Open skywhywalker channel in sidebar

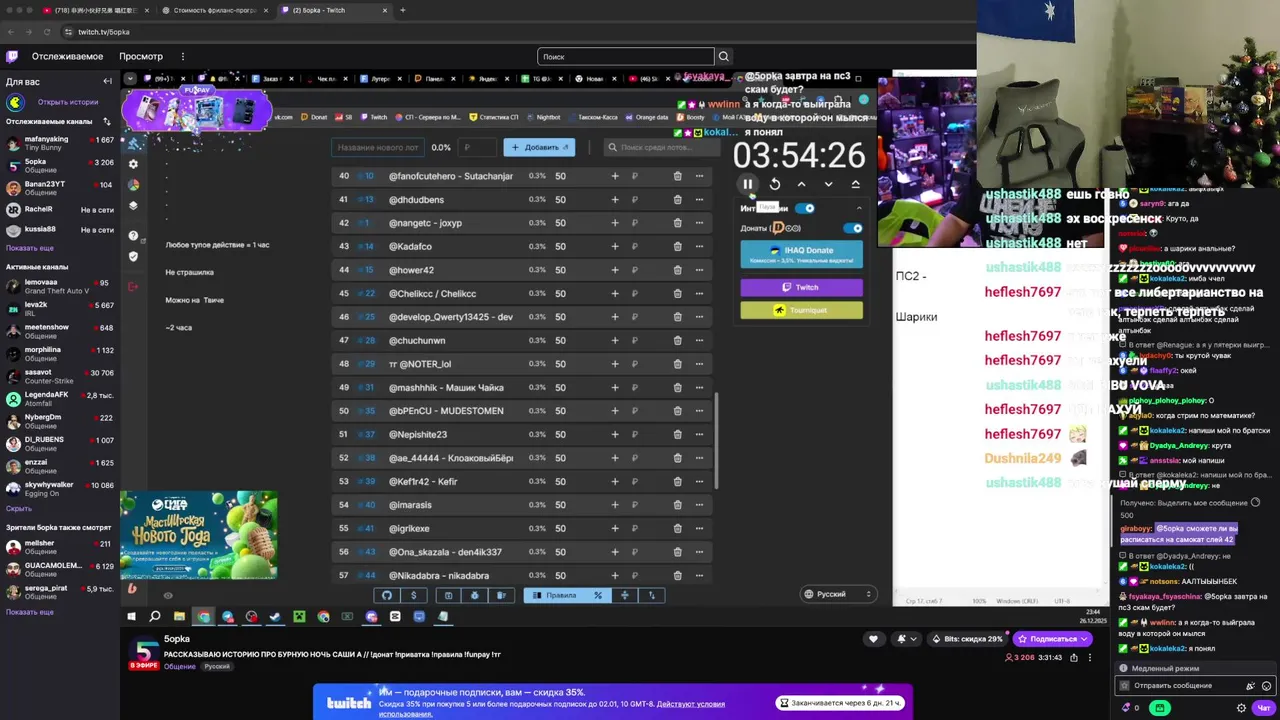(59, 488)
